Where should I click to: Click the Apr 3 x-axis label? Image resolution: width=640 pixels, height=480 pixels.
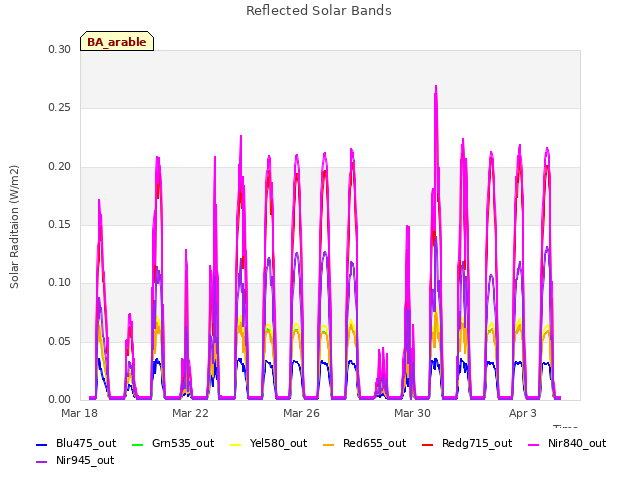[x=523, y=413]
